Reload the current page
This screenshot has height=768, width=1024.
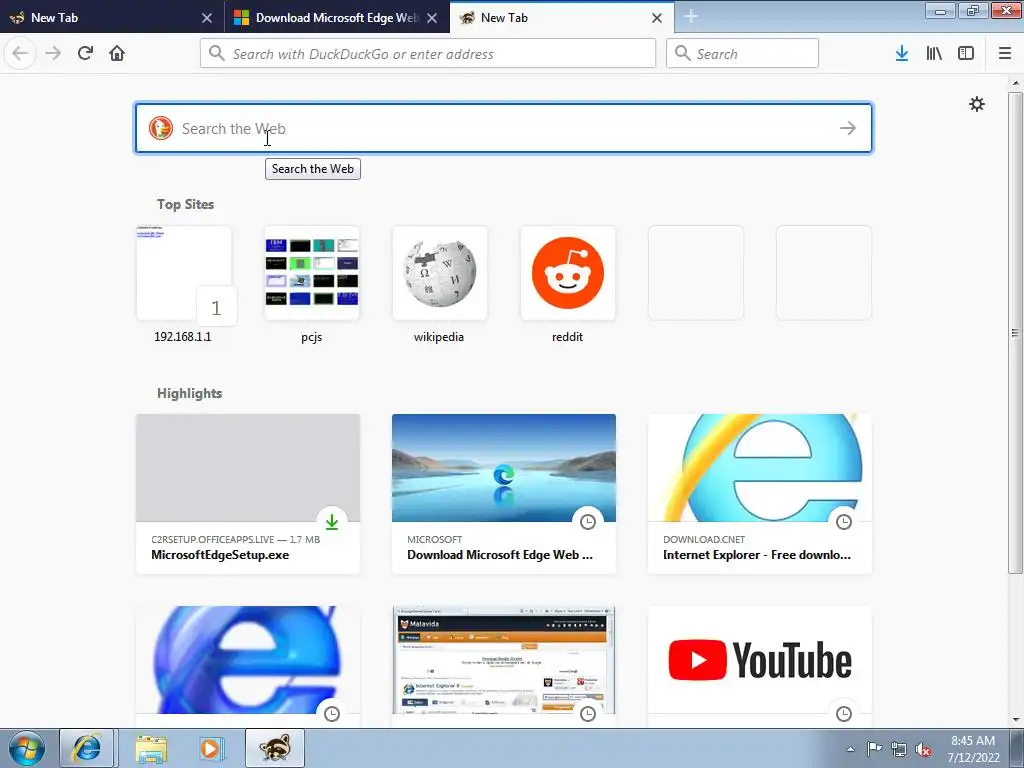(x=85, y=53)
